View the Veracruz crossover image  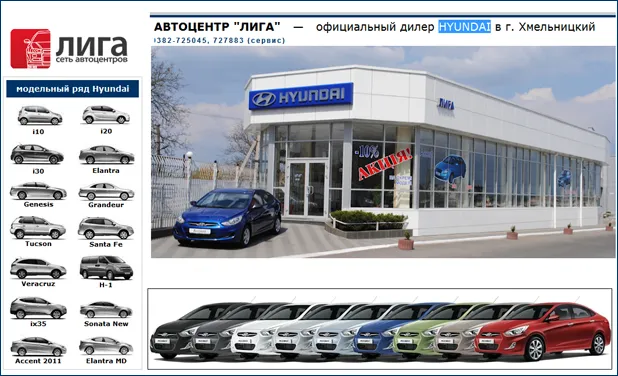click(38, 268)
